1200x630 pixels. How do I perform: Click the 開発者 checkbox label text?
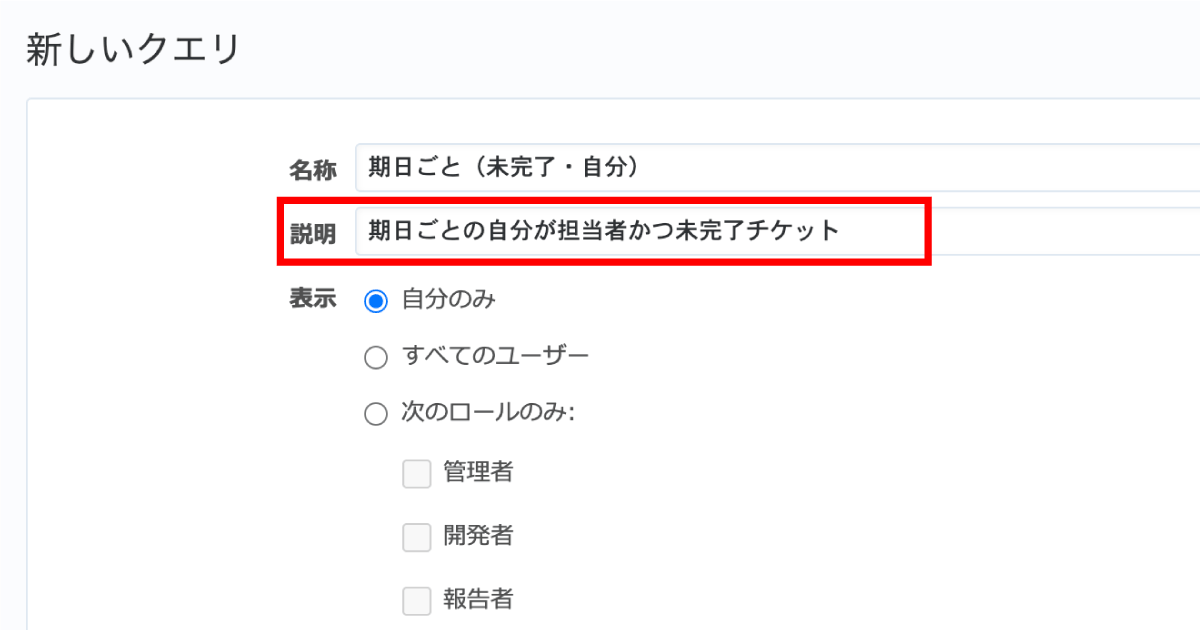click(x=478, y=536)
